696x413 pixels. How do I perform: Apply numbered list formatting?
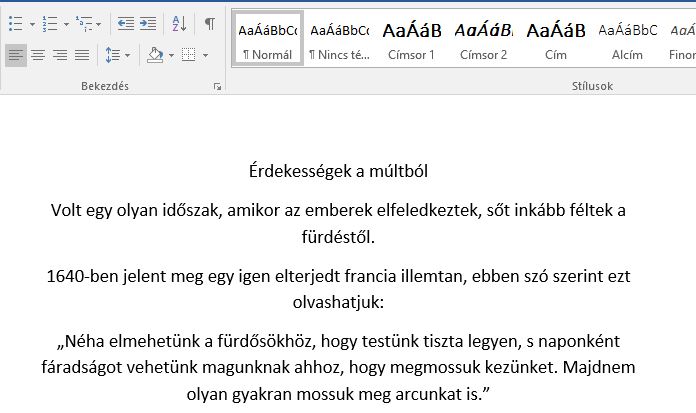[x=50, y=23]
